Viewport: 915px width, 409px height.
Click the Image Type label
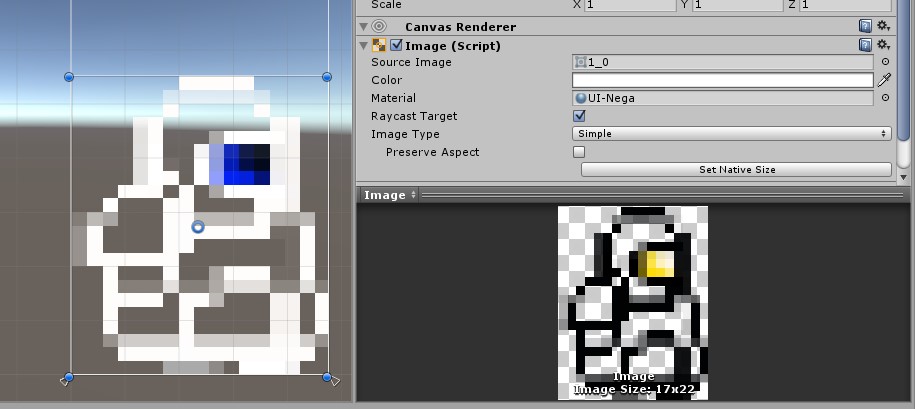(405, 134)
